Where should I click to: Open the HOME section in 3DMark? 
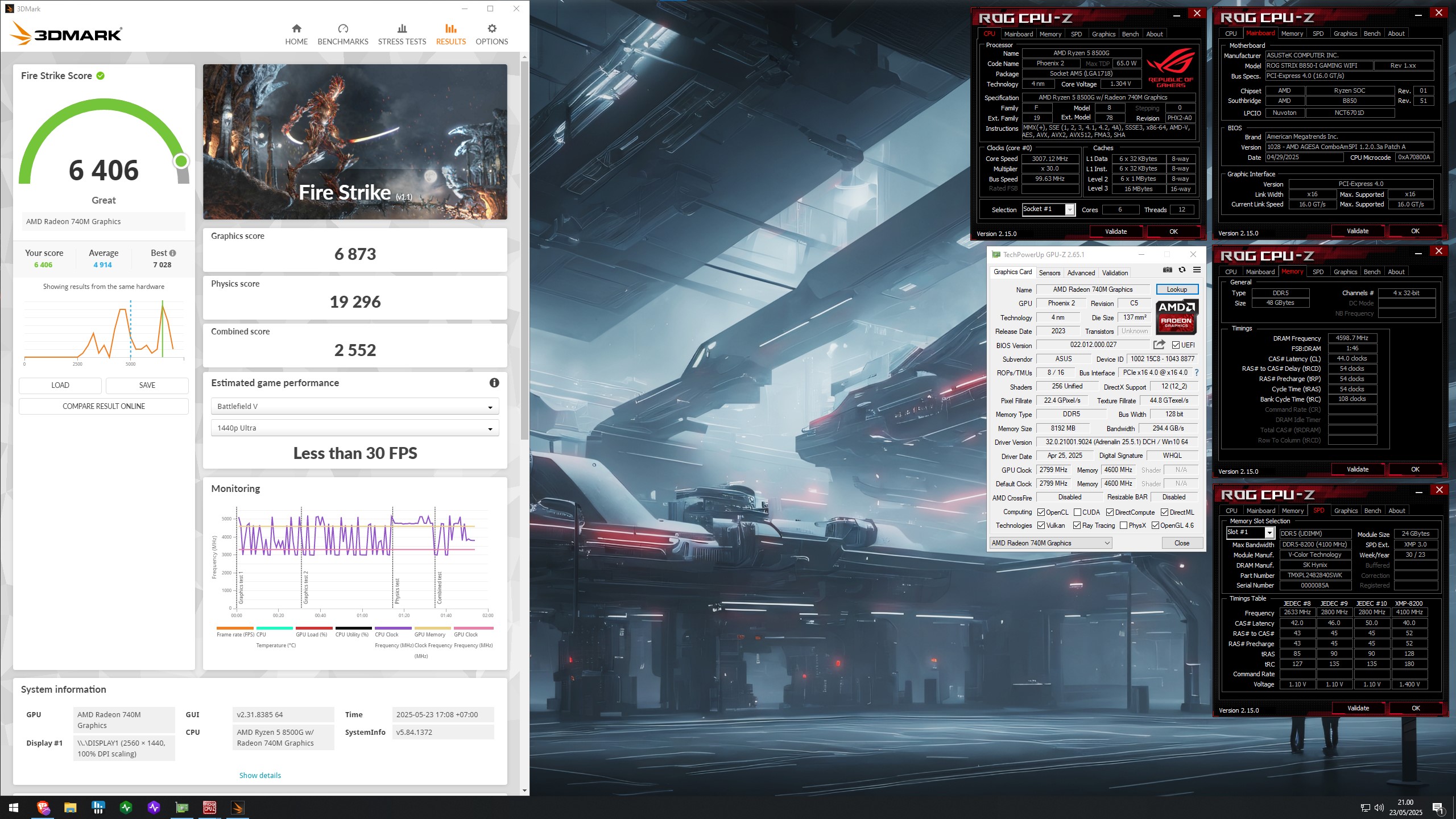296,35
